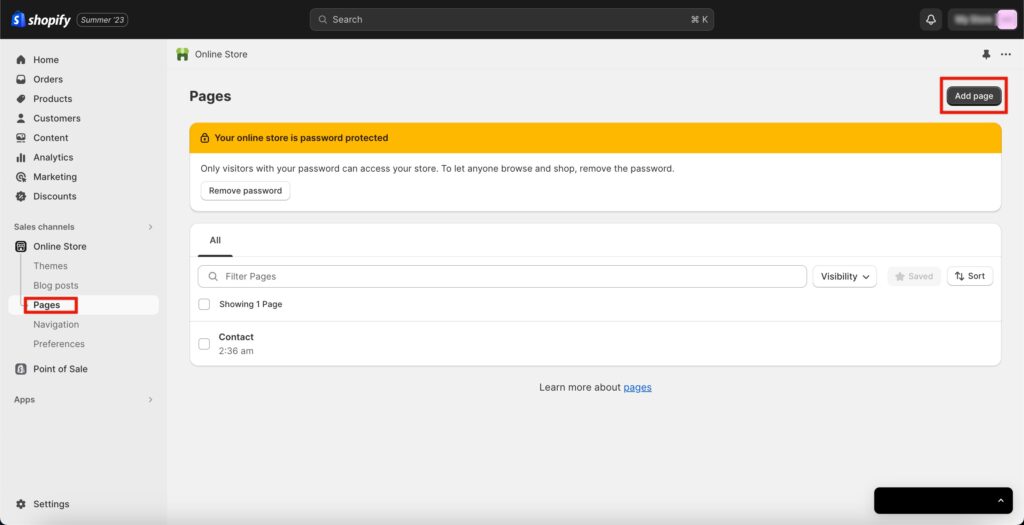1024x525 pixels.
Task: Click the Point of Sale icon
Action: pos(21,369)
